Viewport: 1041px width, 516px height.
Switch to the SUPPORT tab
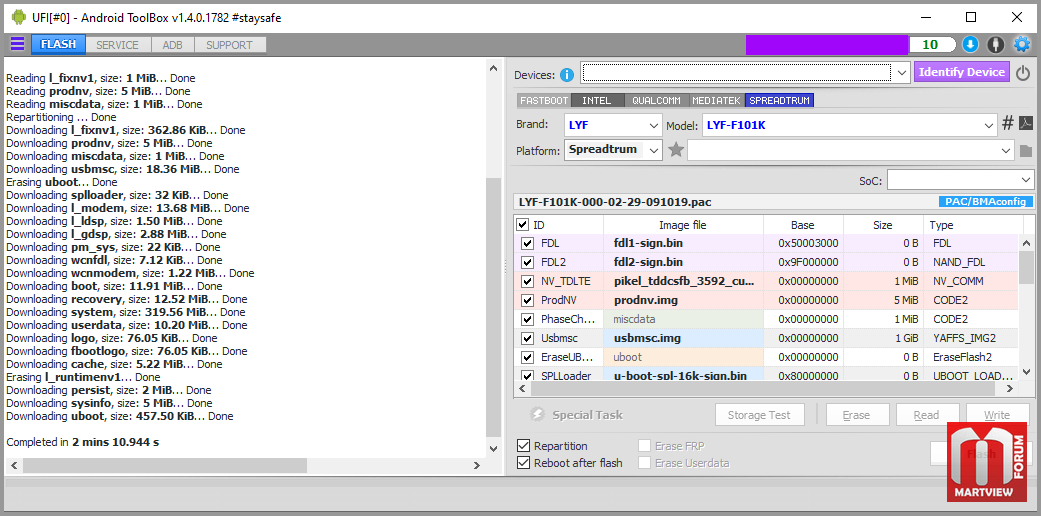click(x=229, y=45)
